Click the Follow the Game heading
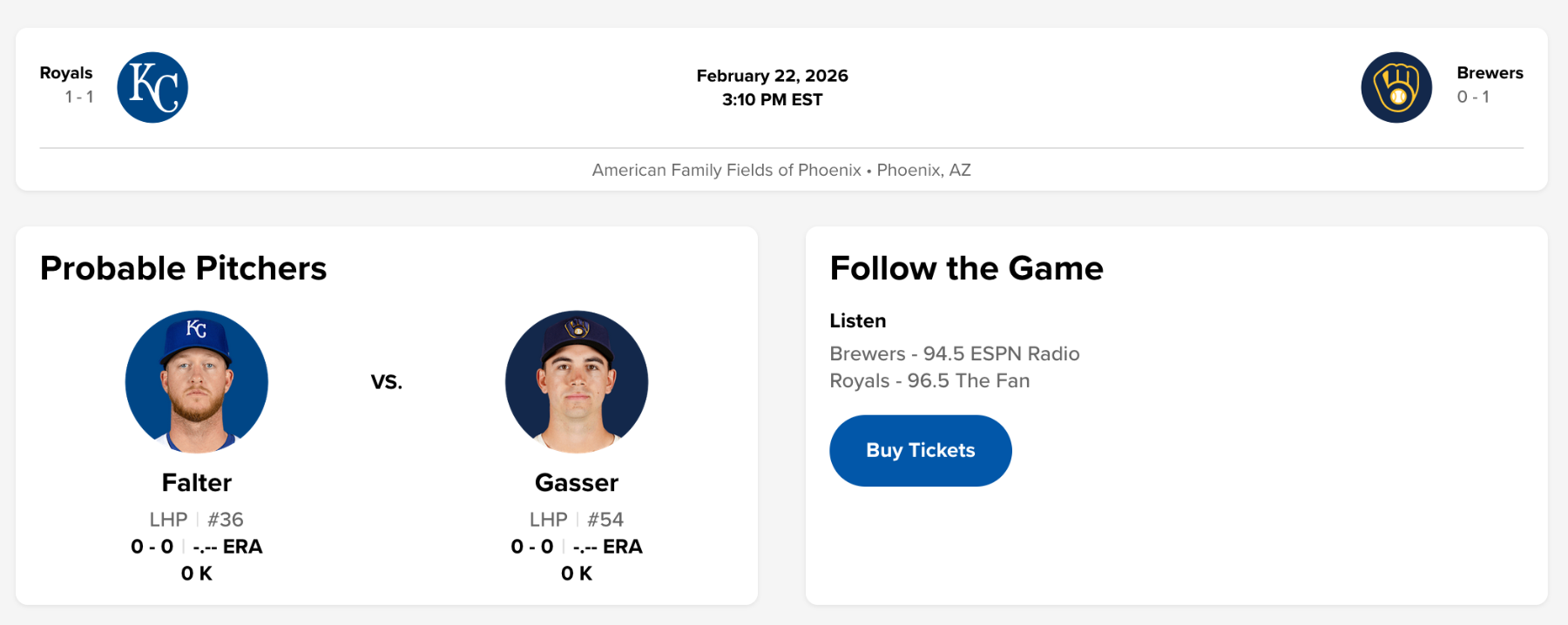Screen dimensions: 1568x625 pos(966,268)
